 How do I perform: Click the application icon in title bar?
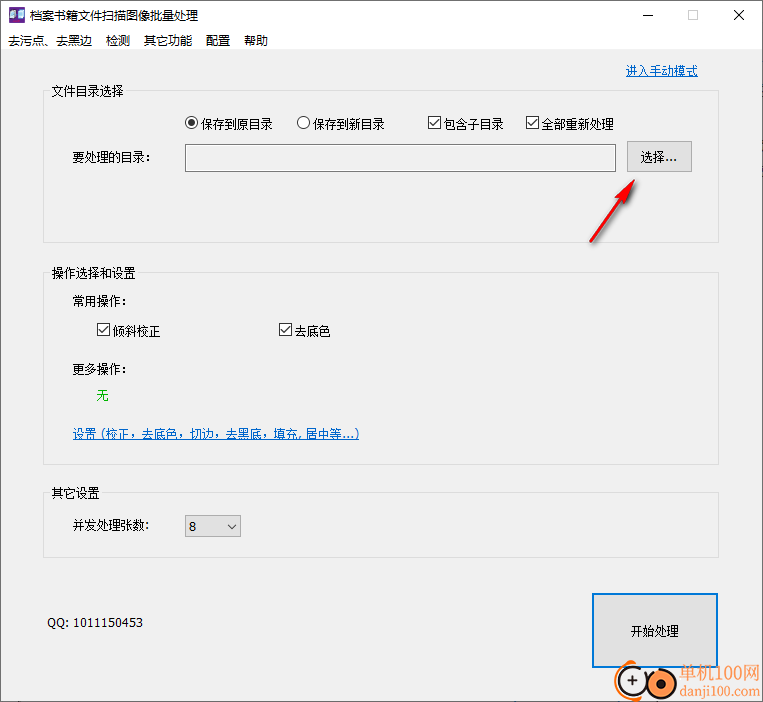tap(17, 15)
